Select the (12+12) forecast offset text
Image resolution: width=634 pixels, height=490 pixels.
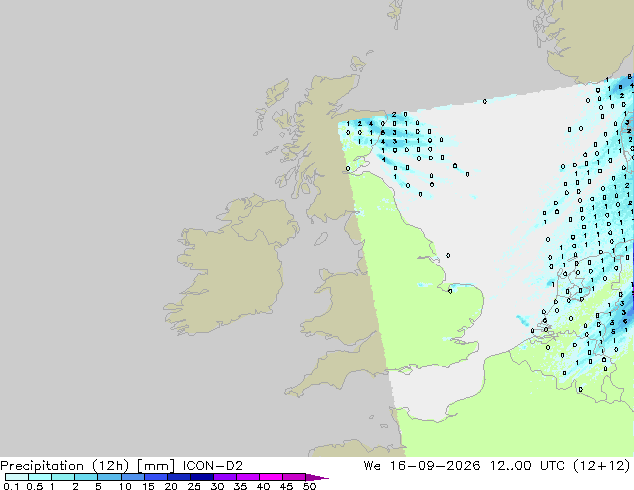(x=602, y=466)
